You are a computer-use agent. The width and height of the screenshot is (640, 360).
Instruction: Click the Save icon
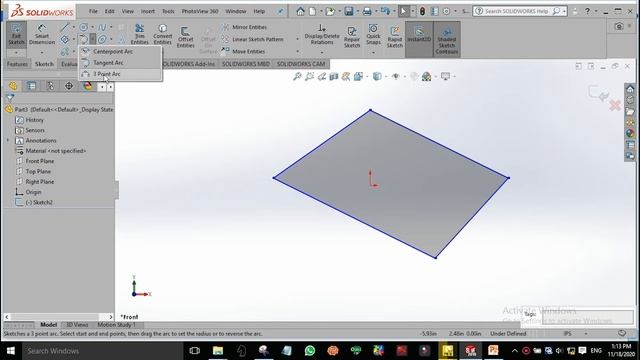click(349, 11)
